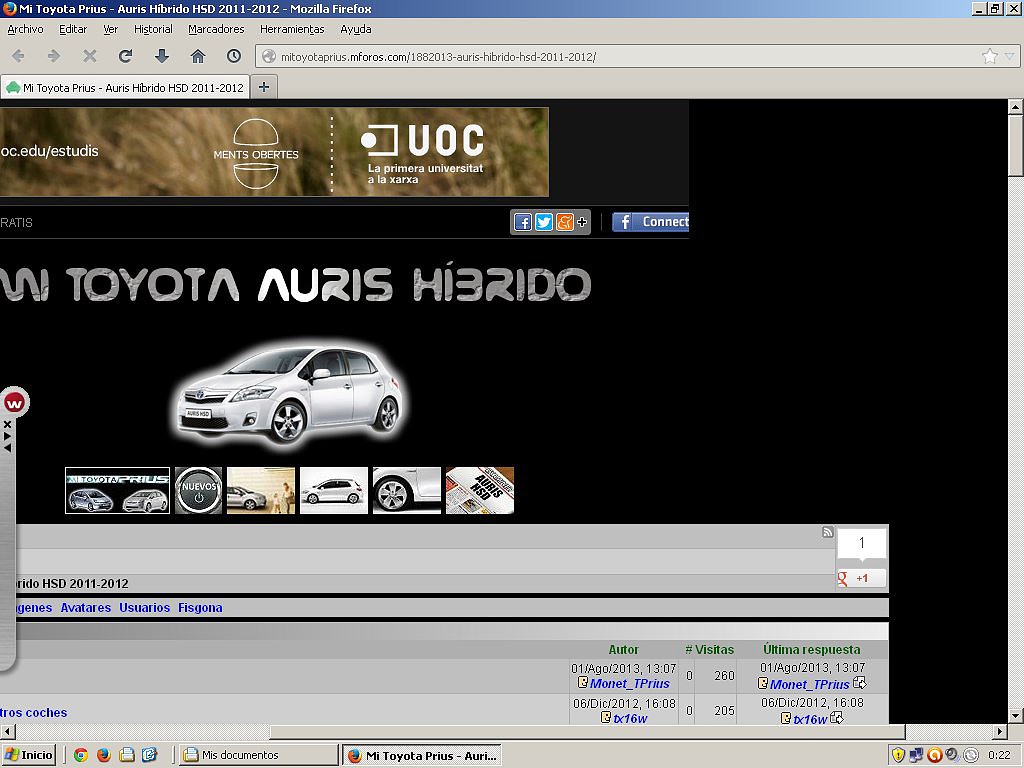Screen dimensions: 1024x768
Task: Open the Fisgona link
Action: click(x=200, y=607)
